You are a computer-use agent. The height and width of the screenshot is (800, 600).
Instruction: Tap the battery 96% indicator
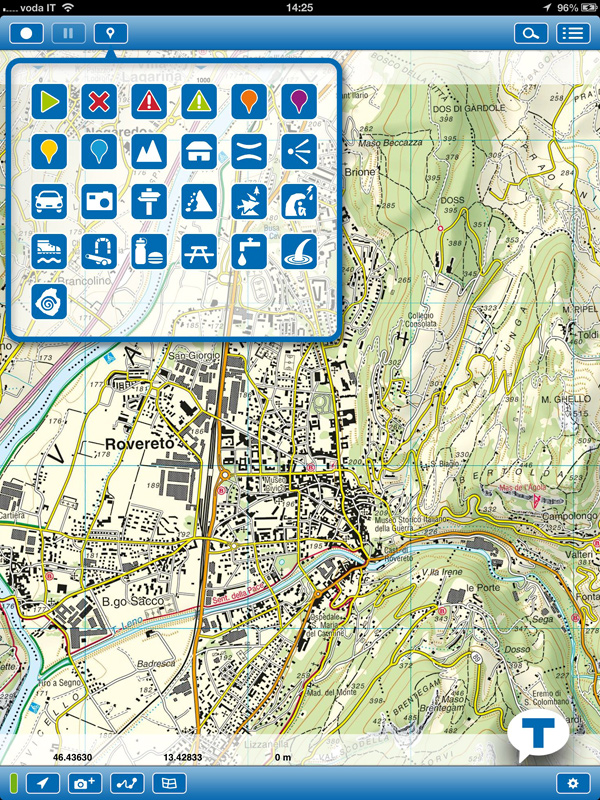[x=577, y=7]
